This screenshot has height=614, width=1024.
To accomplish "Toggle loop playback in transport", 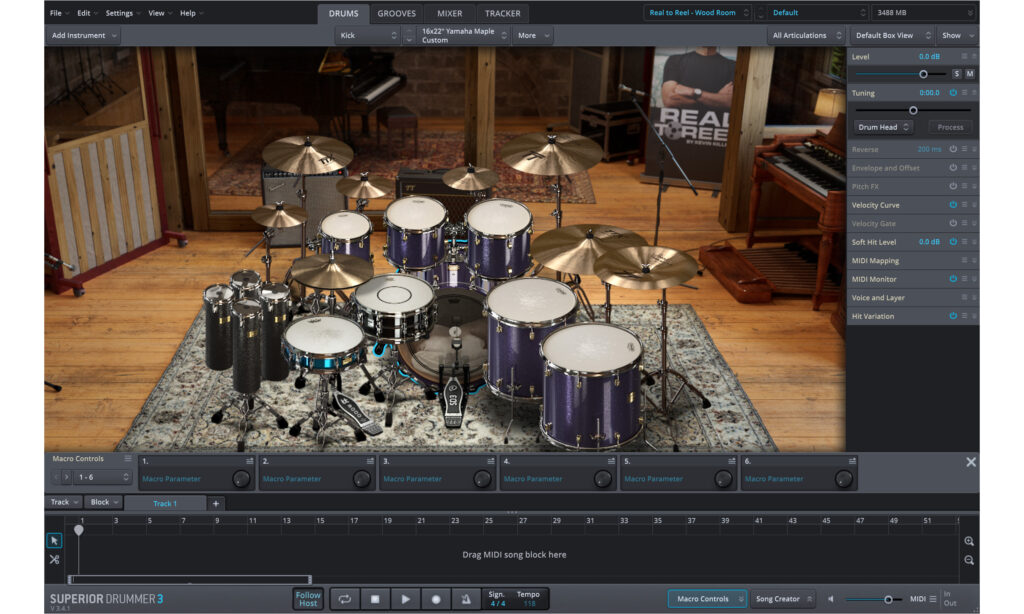I will (345, 598).
